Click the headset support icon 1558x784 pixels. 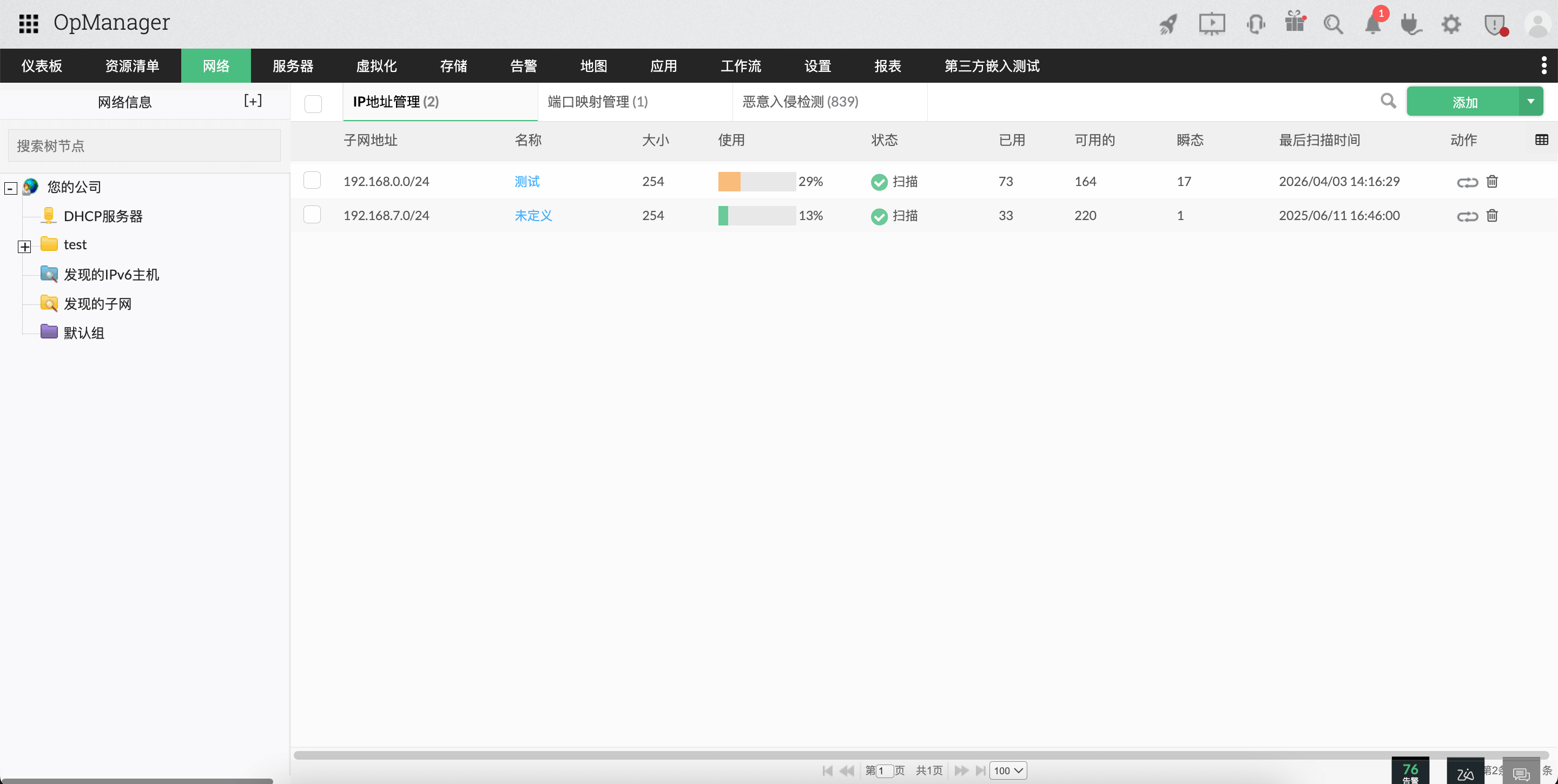1255,24
